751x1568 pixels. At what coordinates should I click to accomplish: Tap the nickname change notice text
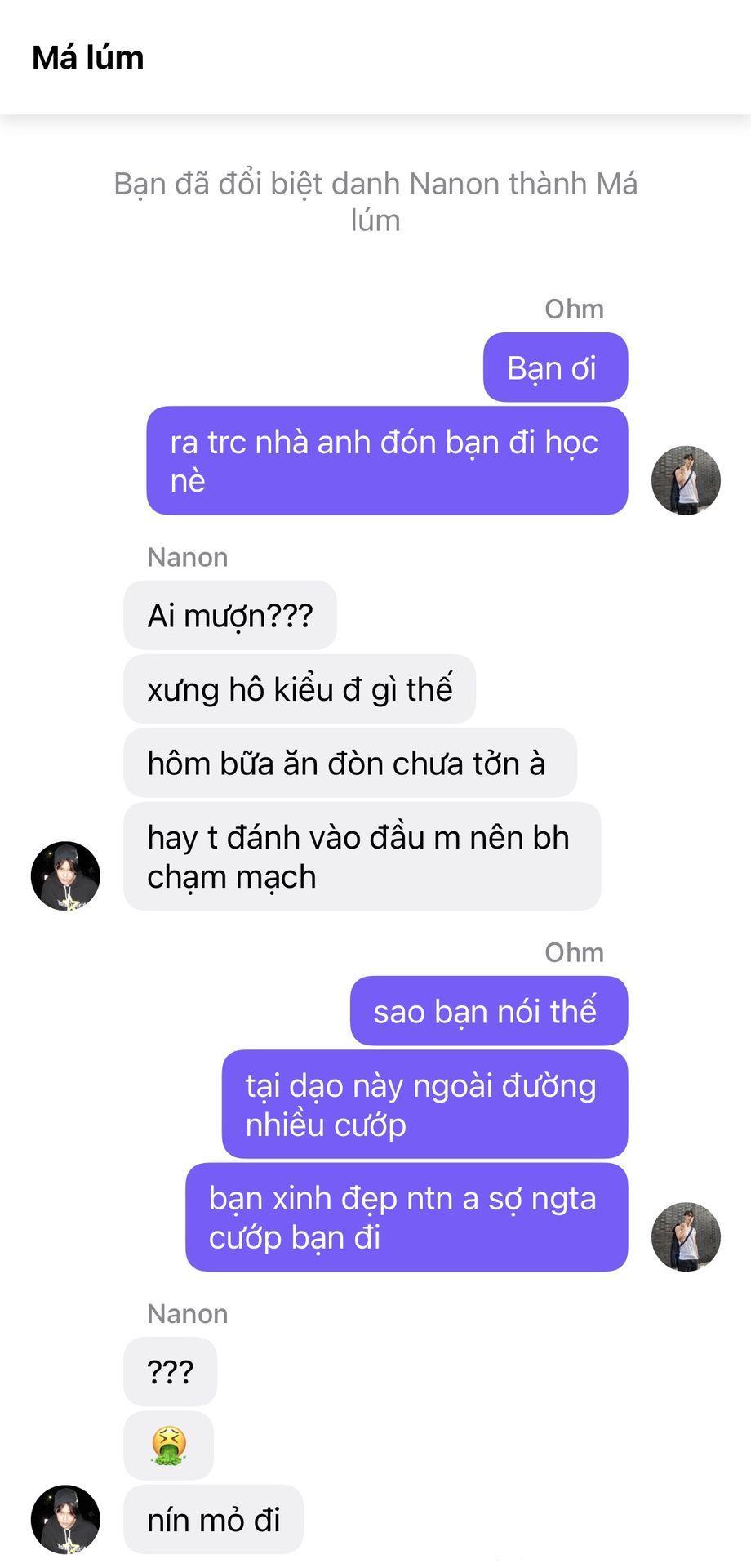pos(375,202)
